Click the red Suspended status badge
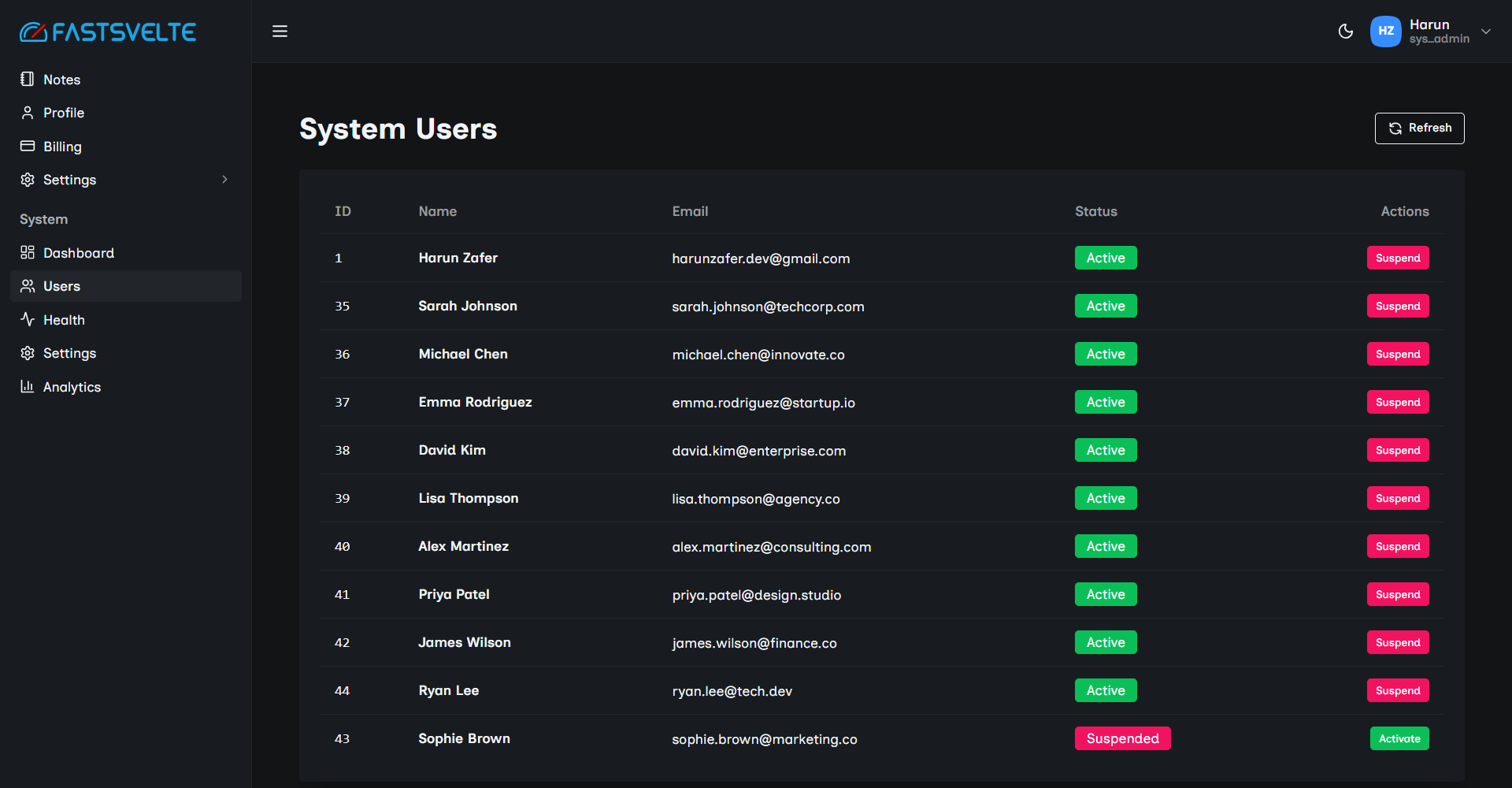 point(1122,738)
